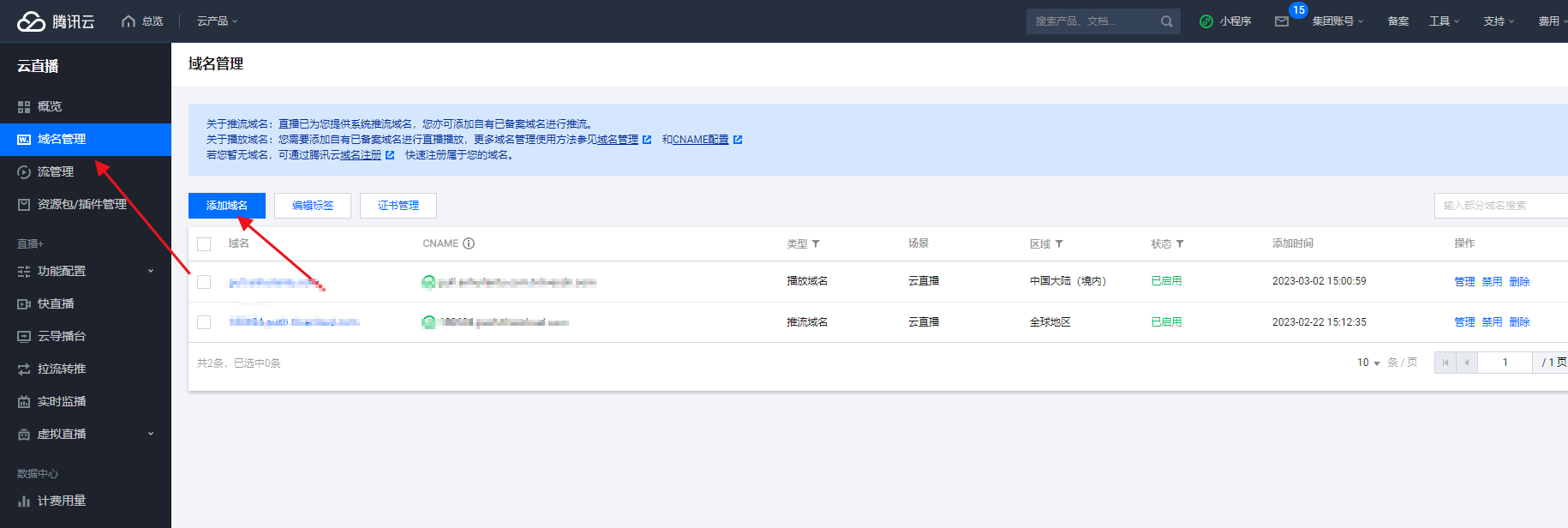Click the 拉流转推 sidebar icon
The height and width of the screenshot is (528, 1568).
click(x=24, y=369)
